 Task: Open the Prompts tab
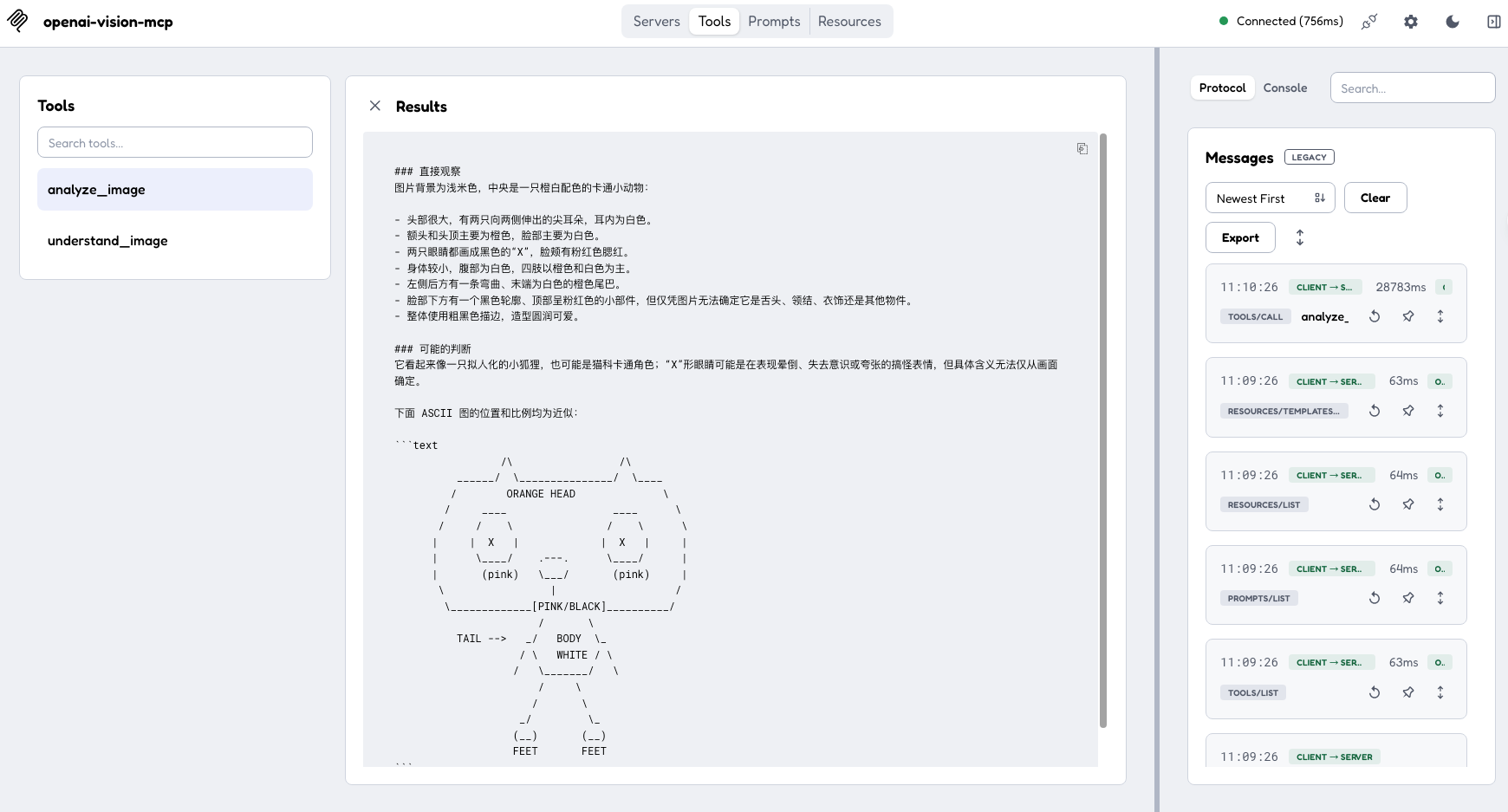click(774, 22)
